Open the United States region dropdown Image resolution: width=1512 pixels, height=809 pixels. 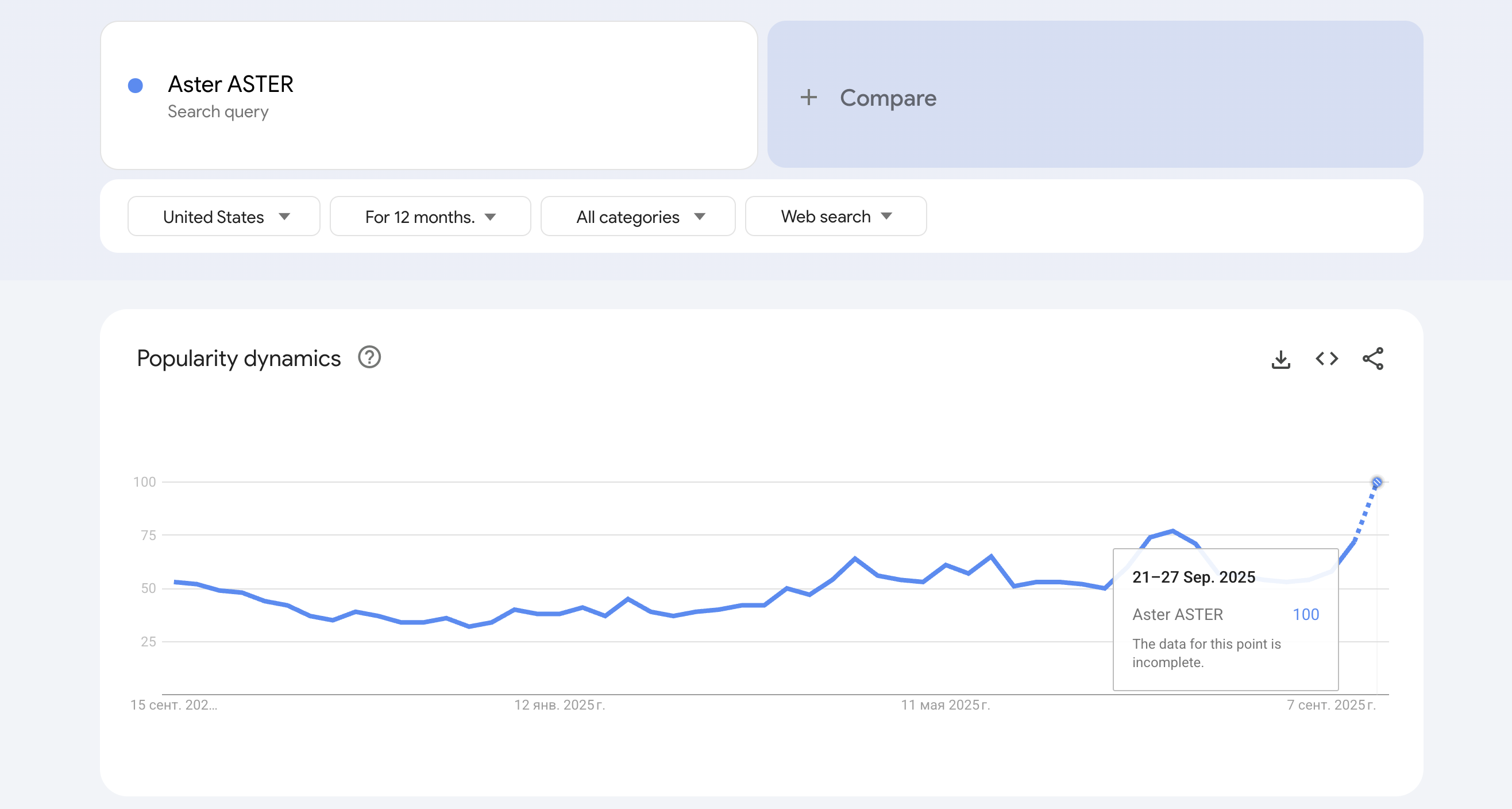(223, 217)
